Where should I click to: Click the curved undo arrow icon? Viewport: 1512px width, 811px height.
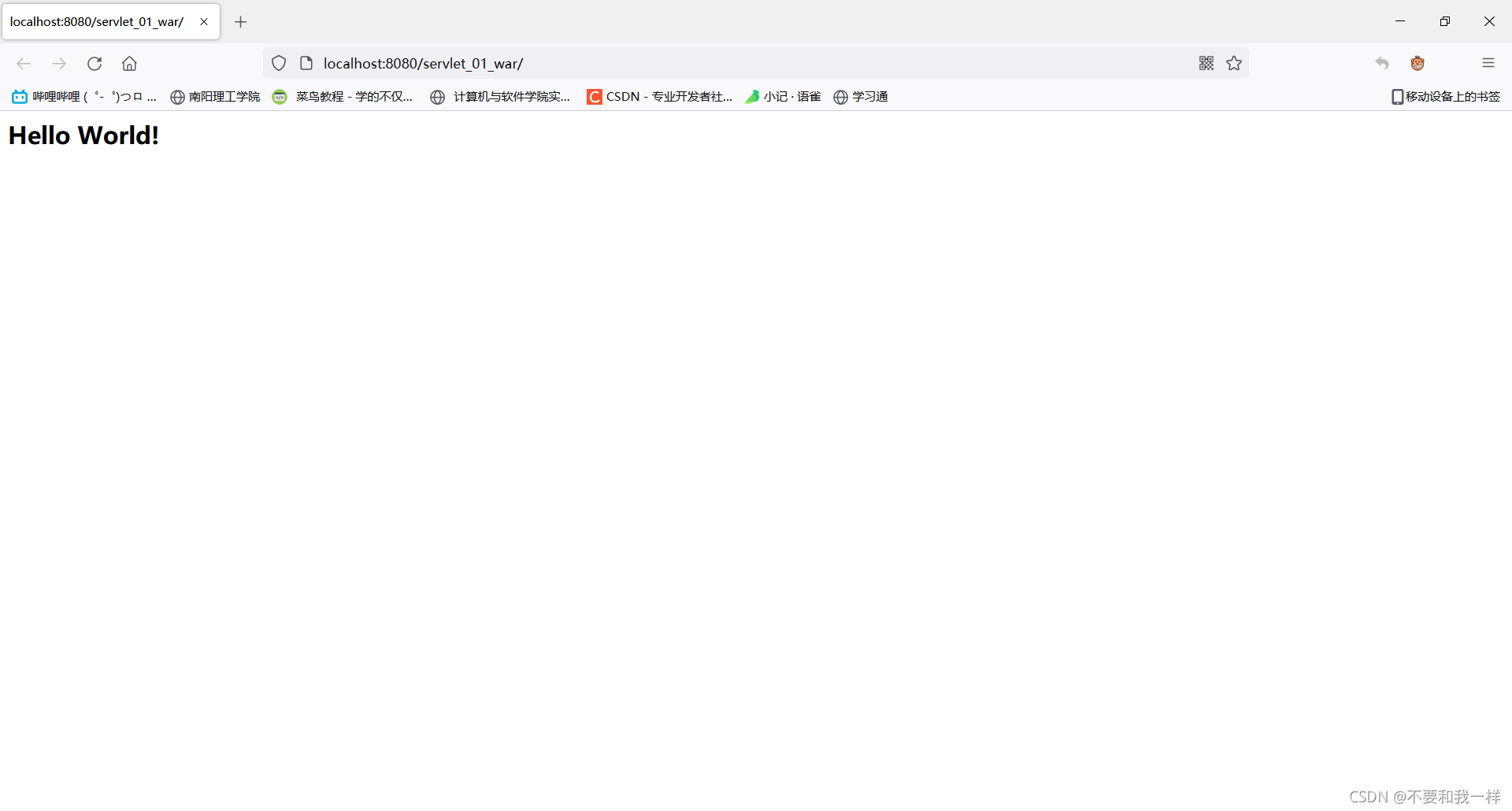tap(1382, 63)
